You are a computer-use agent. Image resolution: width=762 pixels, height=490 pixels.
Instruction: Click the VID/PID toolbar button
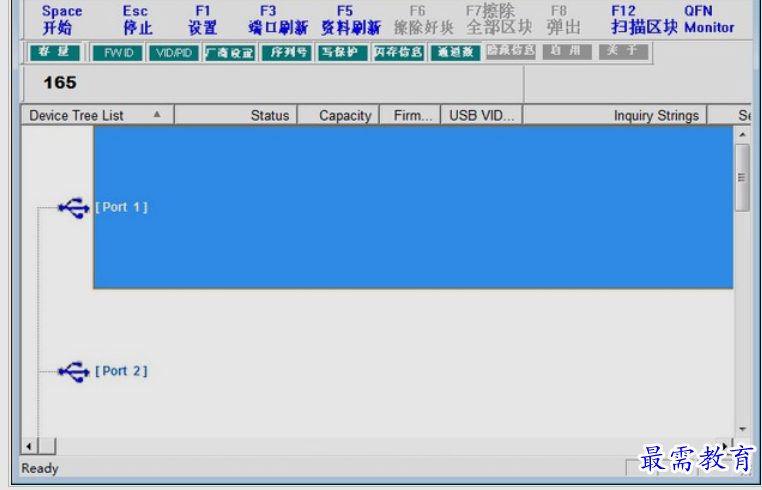173,52
